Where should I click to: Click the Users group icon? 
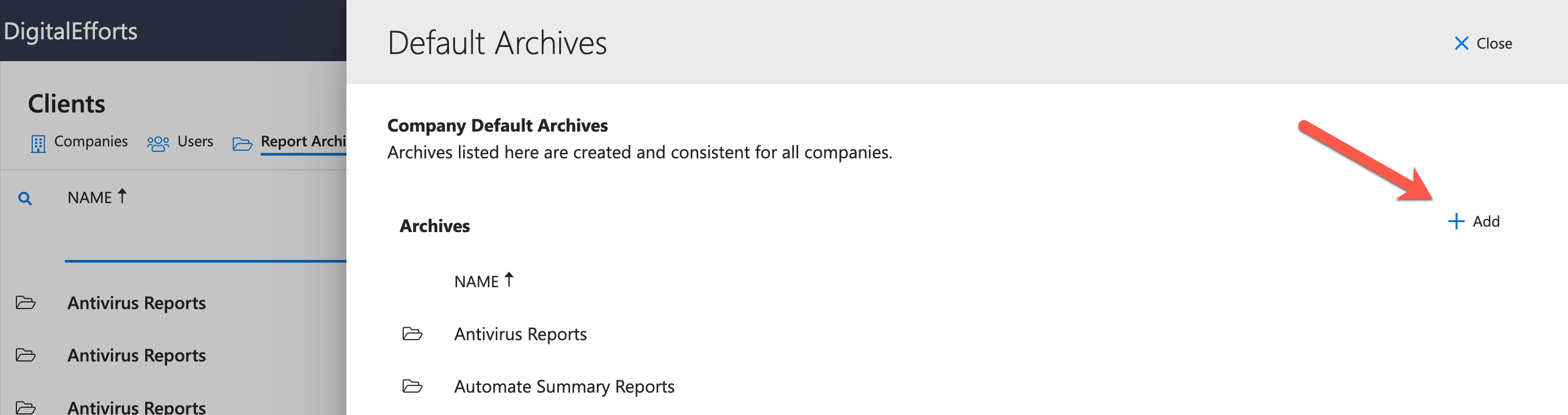(x=158, y=144)
